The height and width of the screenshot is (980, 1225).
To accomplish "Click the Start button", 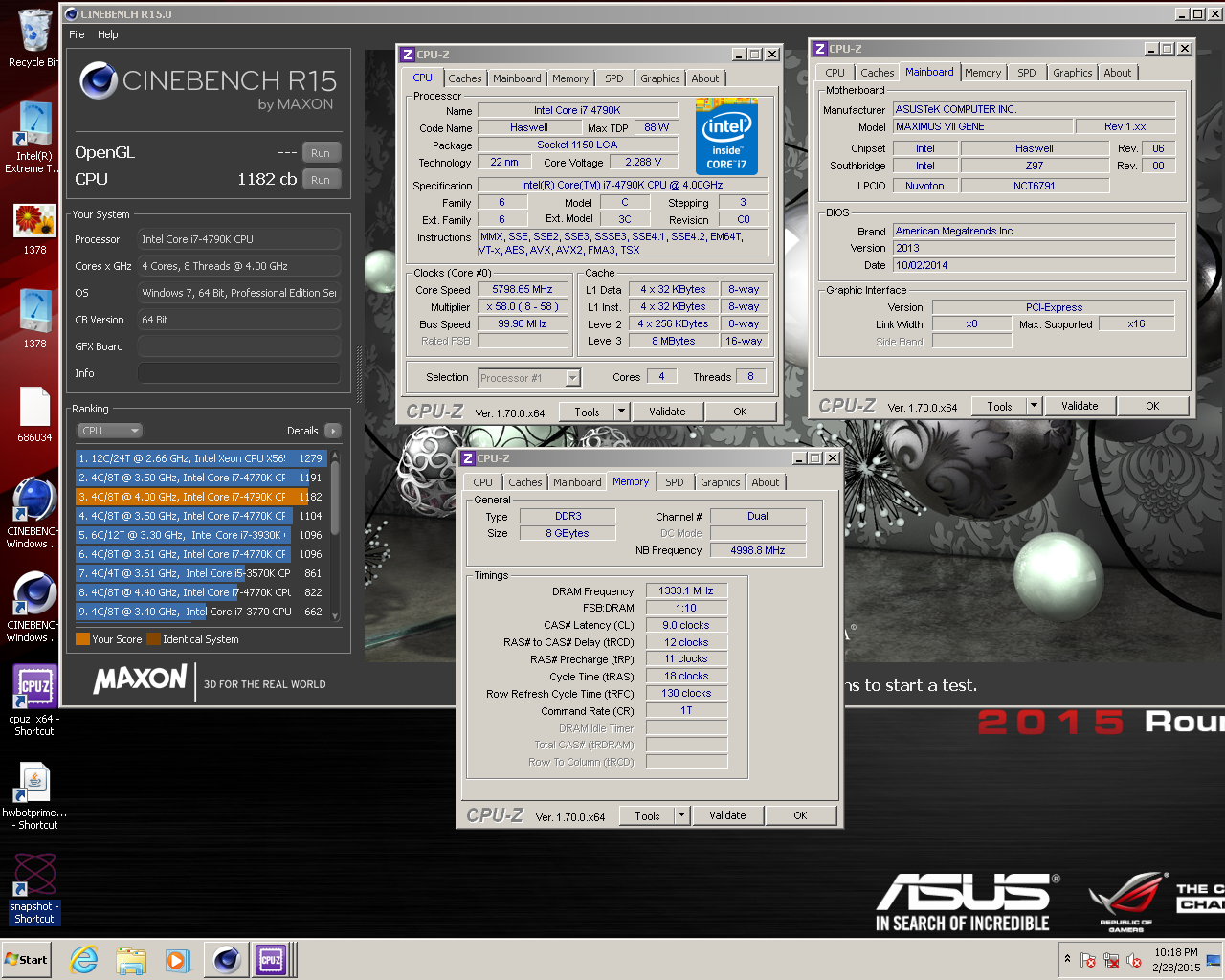I will (27, 959).
